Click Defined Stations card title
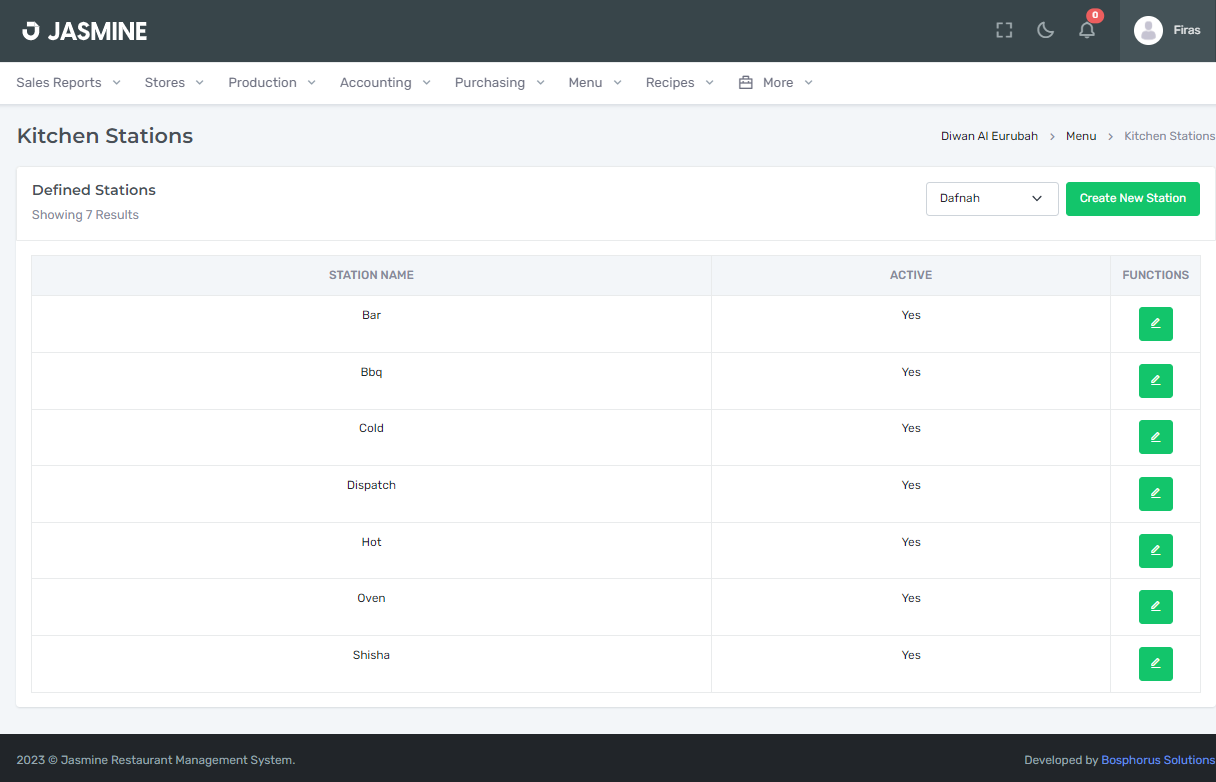Image resolution: width=1216 pixels, height=782 pixels. pyautogui.click(x=94, y=190)
